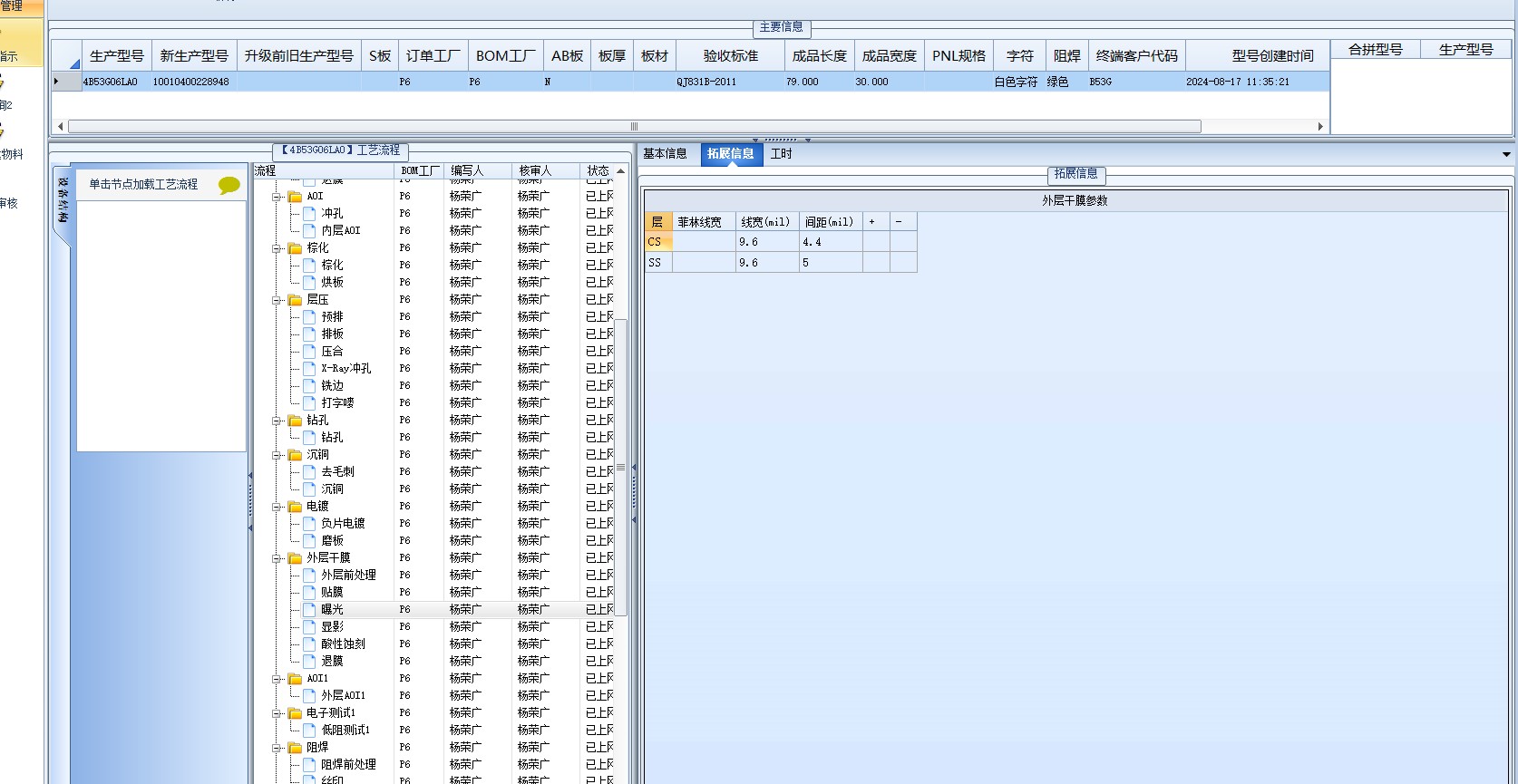This screenshot has width=1518, height=784.
Task: Click CS row 间距 cell 4.4
Action: tap(831, 242)
